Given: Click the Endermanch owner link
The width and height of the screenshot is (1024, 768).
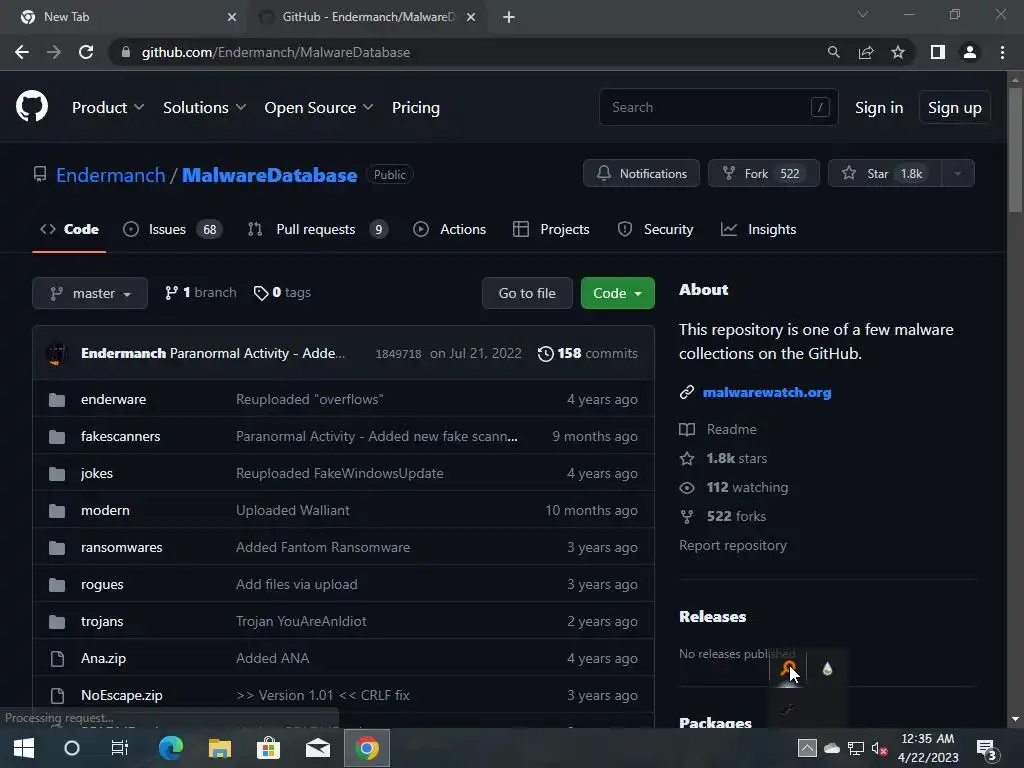Looking at the screenshot, I should [x=110, y=175].
